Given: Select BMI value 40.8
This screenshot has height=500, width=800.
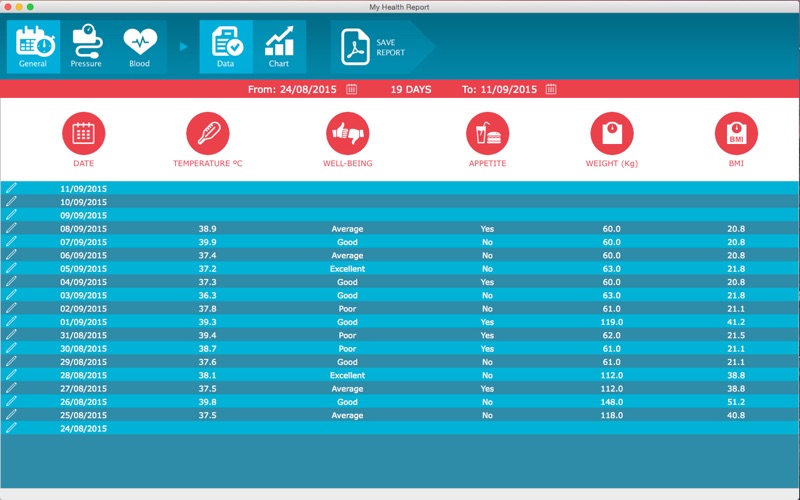Looking at the screenshot, I should [x=736, y=415].
